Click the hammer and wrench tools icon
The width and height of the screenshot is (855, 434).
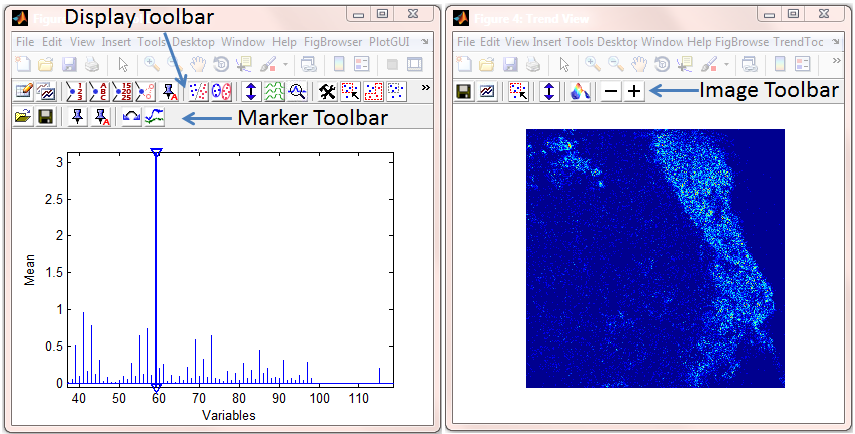click(x=326, y=91)
